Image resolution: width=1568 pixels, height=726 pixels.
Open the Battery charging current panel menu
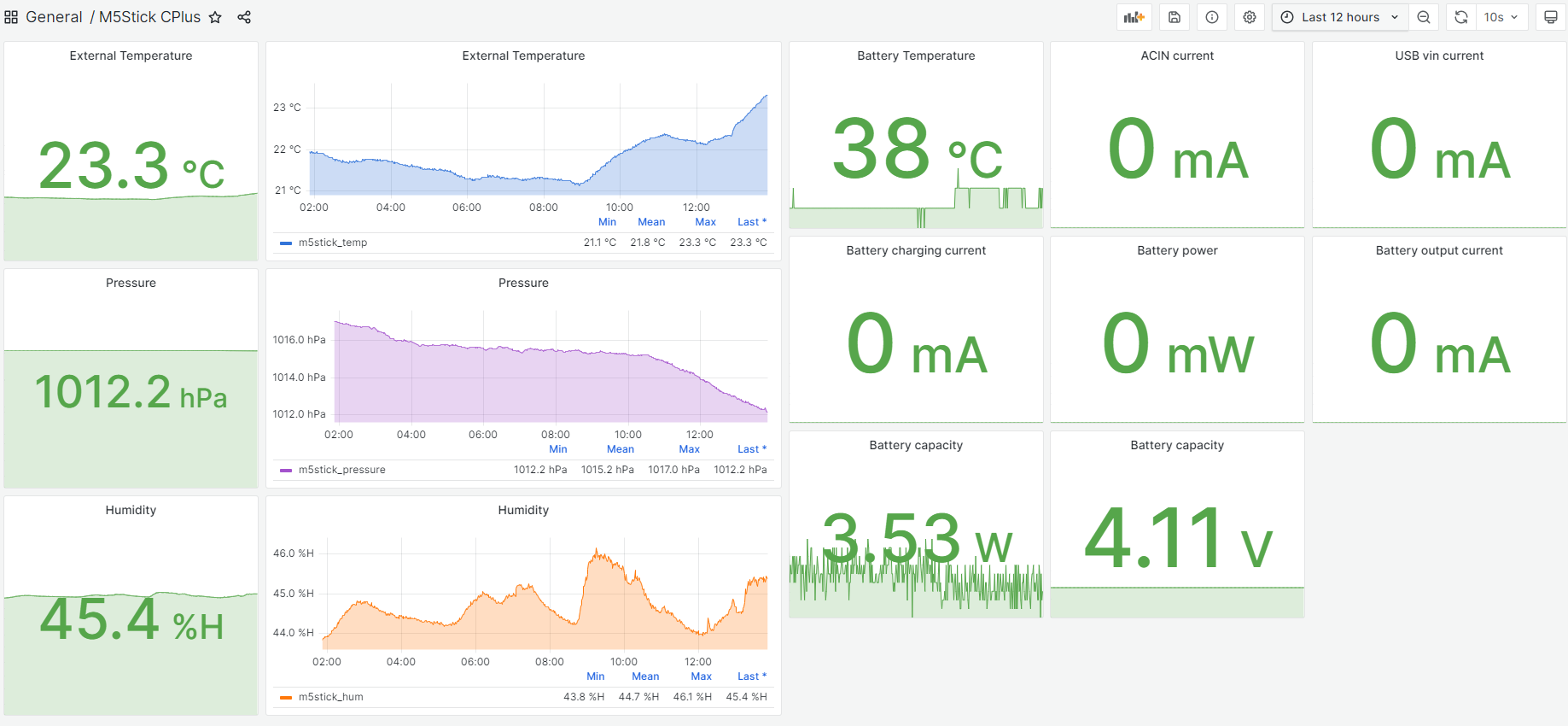click(x=916, y=250)
